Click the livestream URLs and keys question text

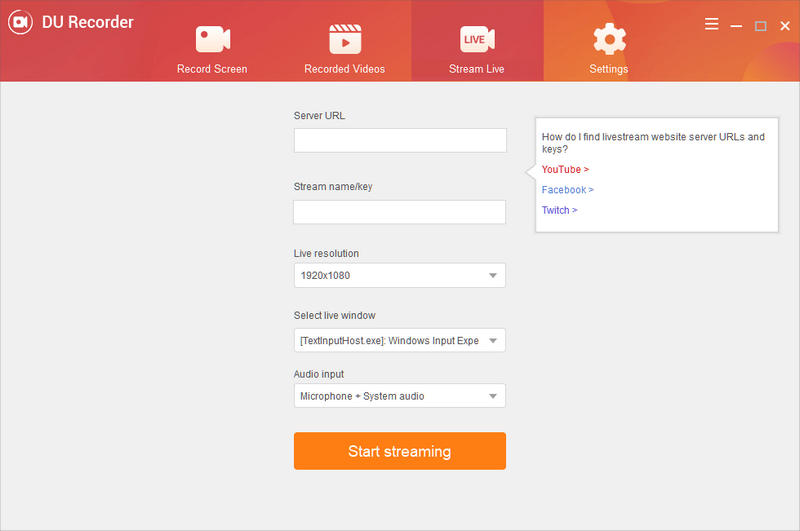(653, 143)
